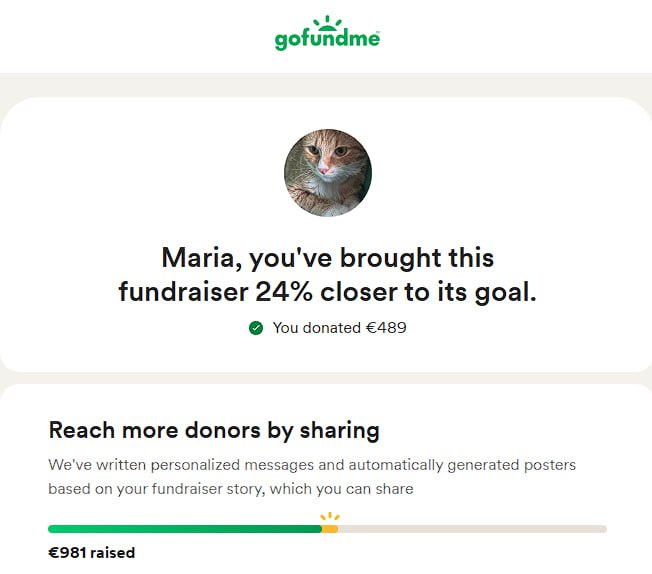Click 'Reach more donors by sharing' heading
This screenshot has height=574, width=652.
pyautogui.click(x=214, y=430)
